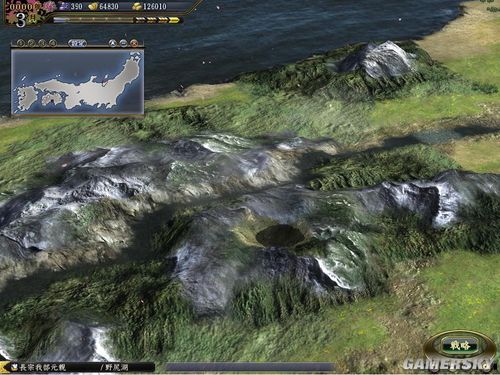Close the minimap panel with X button

point(134,43)
